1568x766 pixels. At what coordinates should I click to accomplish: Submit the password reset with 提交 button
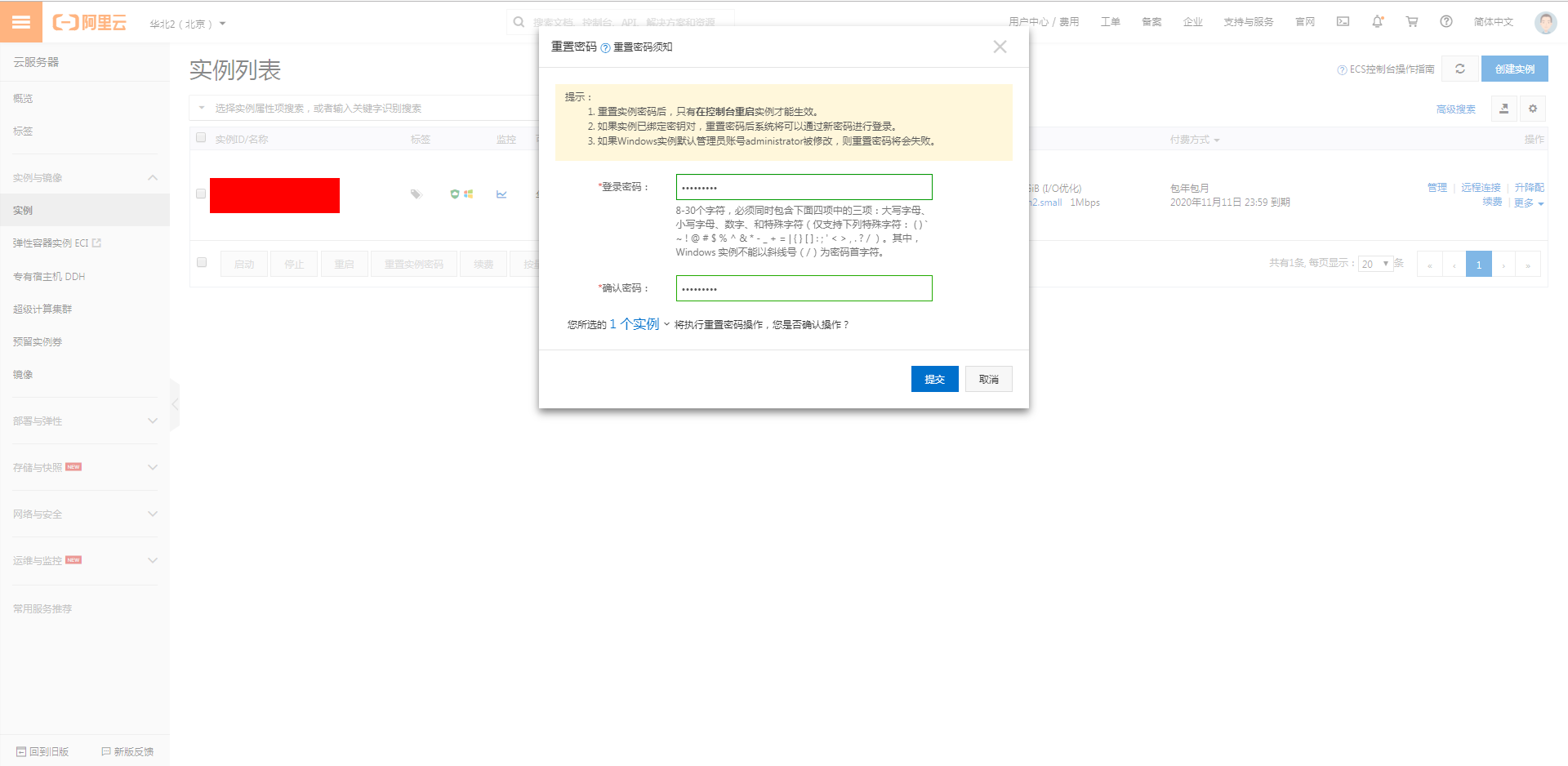point(934,378)
